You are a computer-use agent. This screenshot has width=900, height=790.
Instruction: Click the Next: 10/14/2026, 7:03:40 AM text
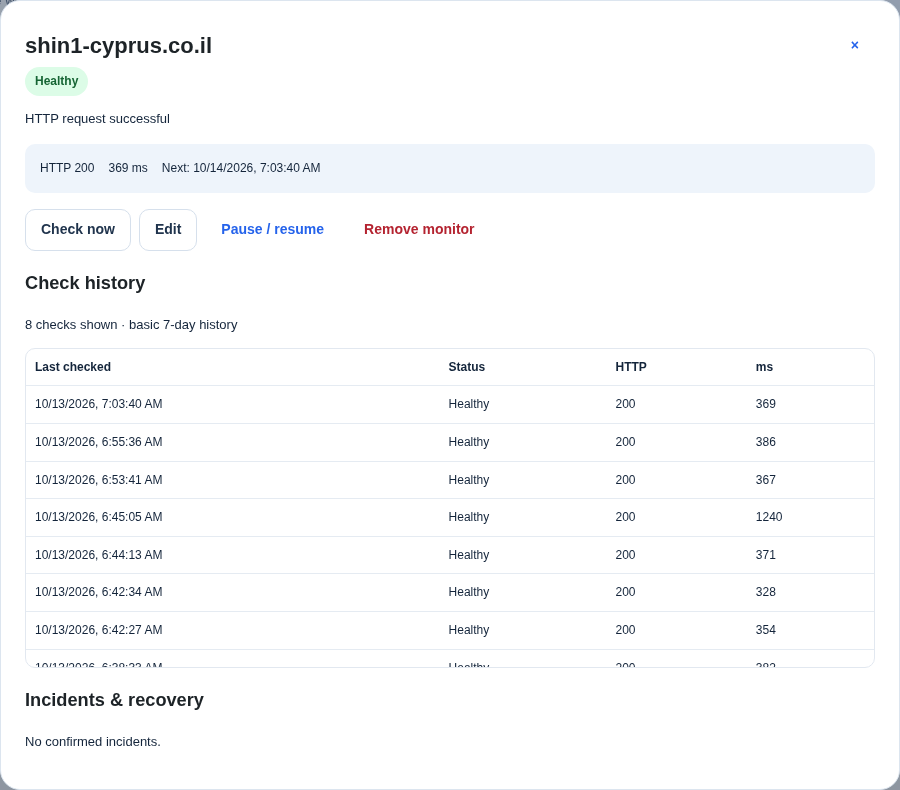[x=241, y=168]
